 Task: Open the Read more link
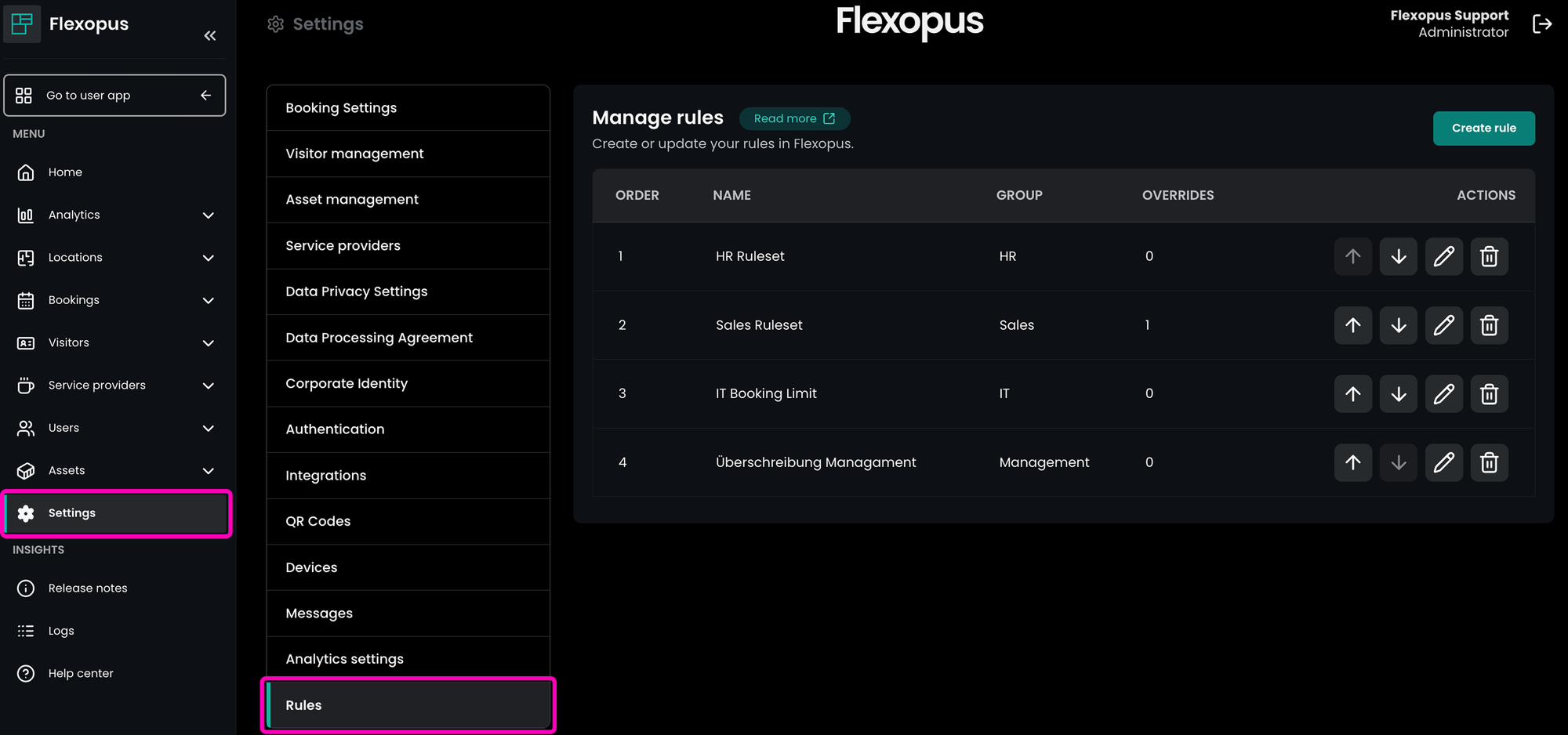click(794, 118)
